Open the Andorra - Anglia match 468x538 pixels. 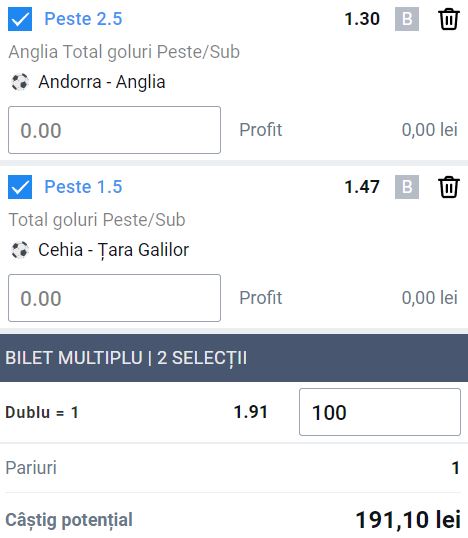coord(102,82)
